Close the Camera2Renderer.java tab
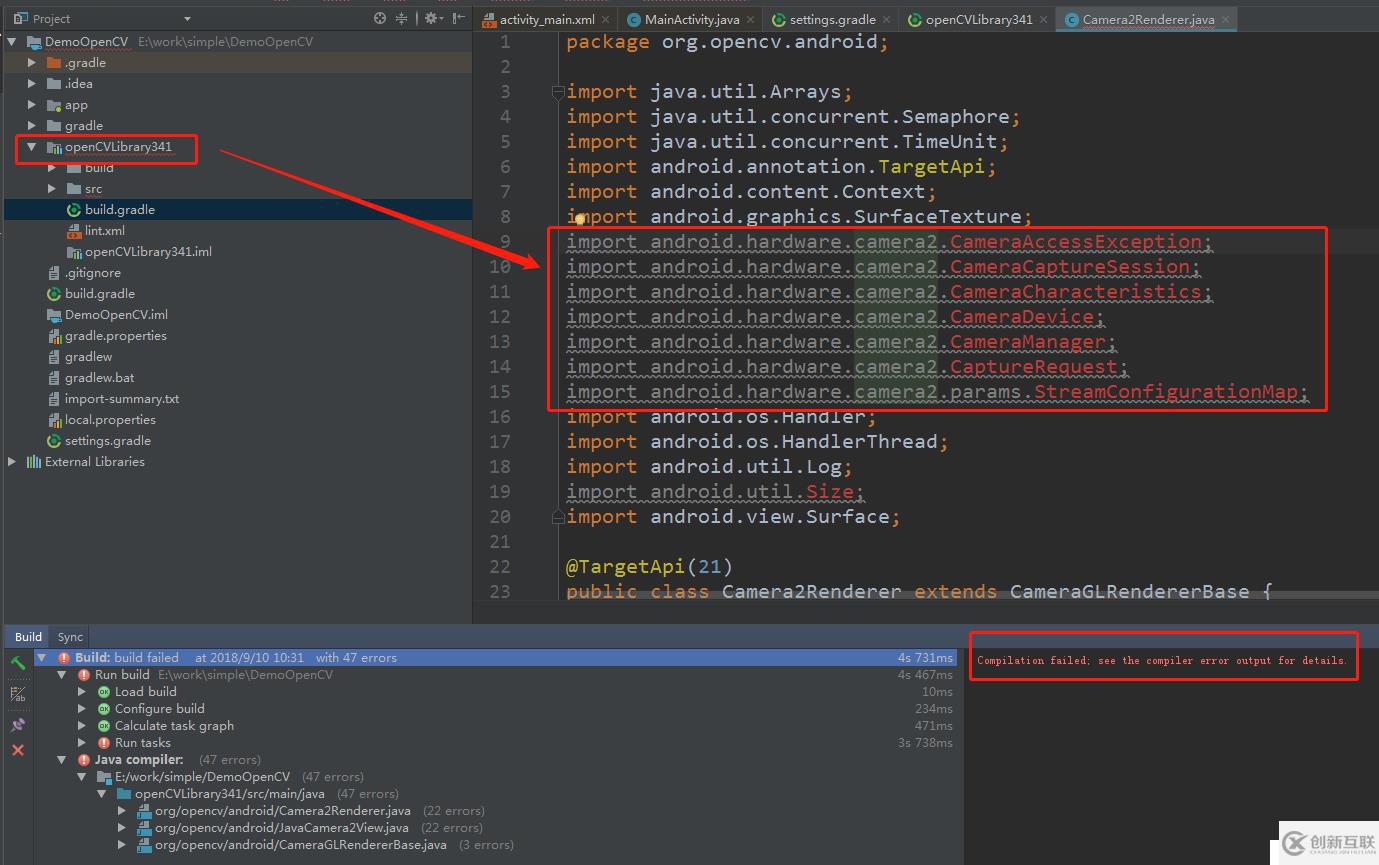Image resolution: width=1379 pixels, height=865 pixels. click(1226, 20)
